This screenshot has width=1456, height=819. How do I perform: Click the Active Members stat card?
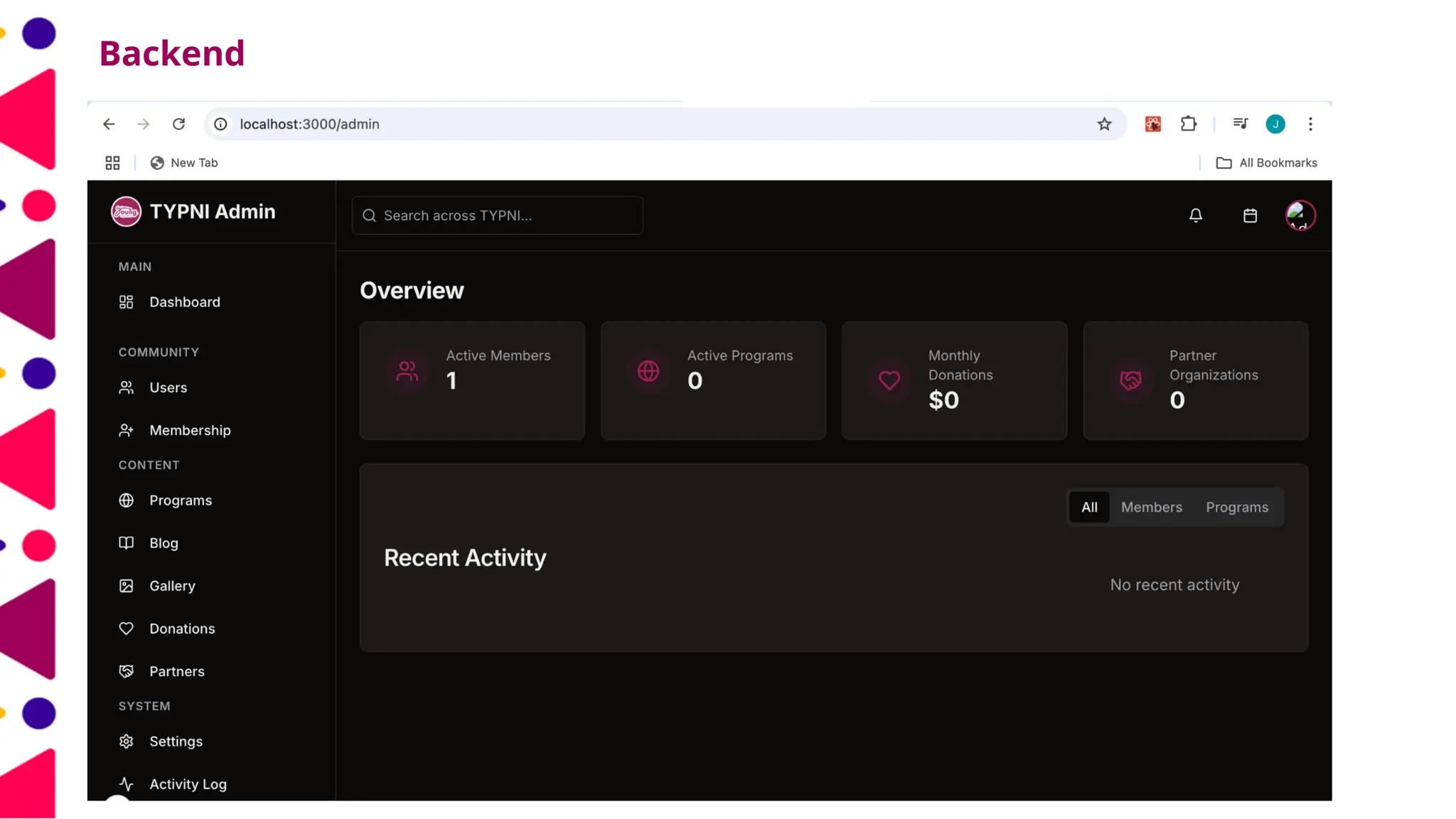[472, 380]
